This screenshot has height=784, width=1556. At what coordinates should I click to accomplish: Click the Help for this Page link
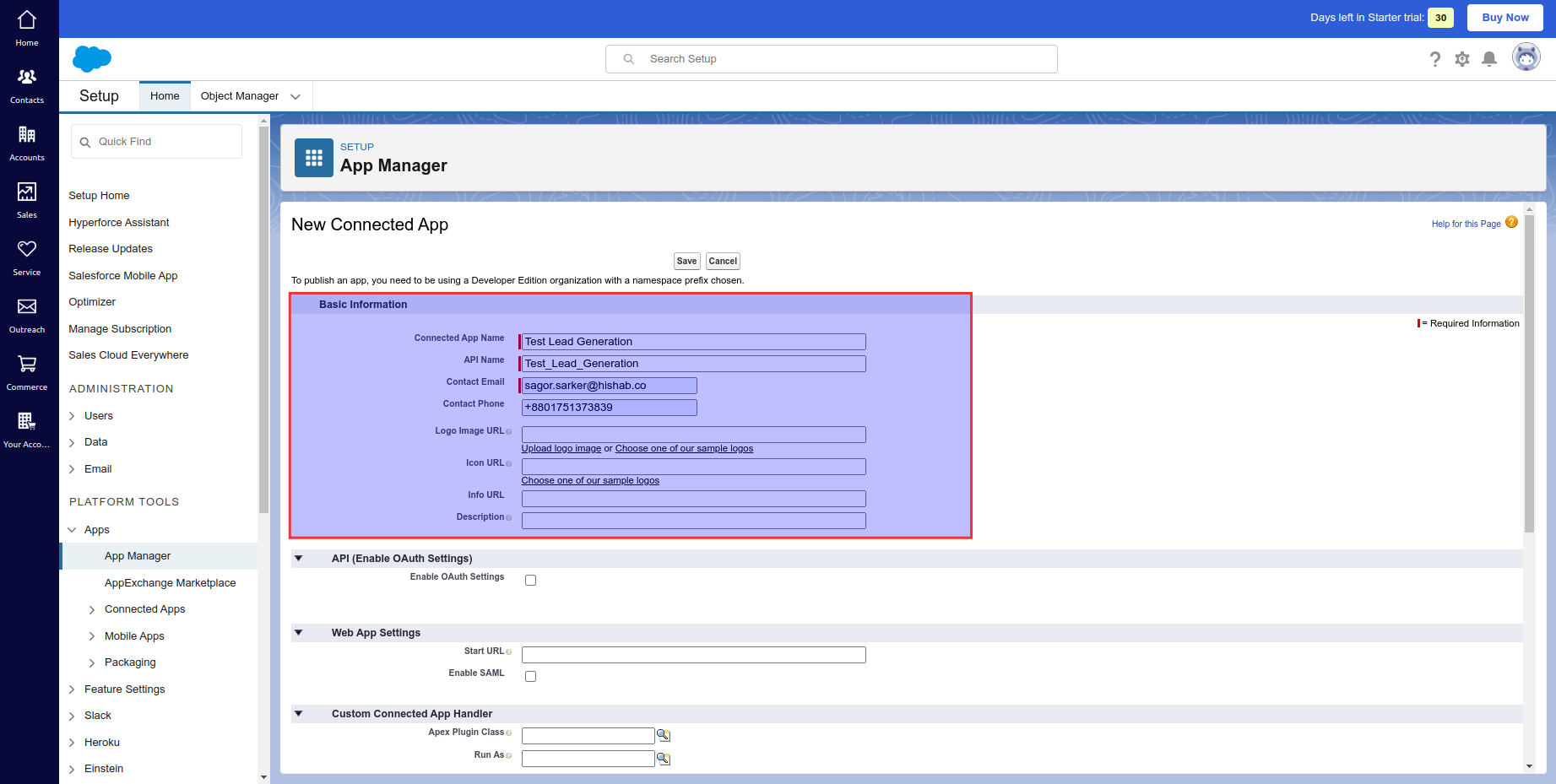1466,224
